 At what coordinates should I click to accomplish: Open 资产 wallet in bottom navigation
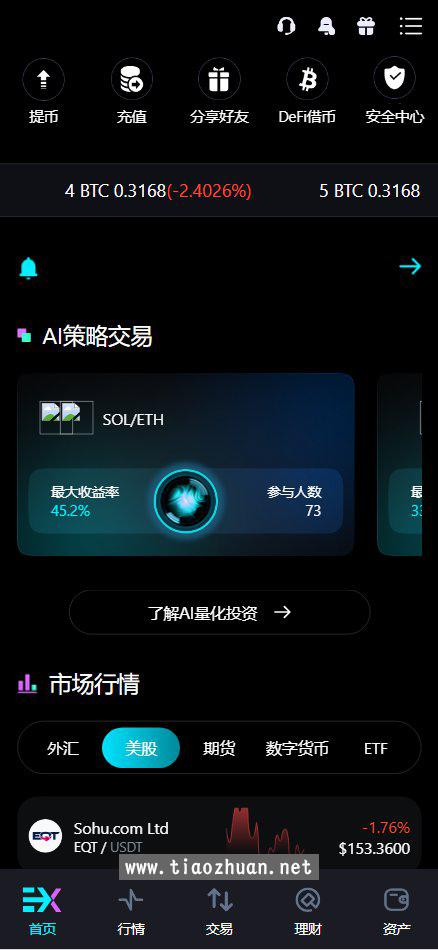[x=397, y=911]
